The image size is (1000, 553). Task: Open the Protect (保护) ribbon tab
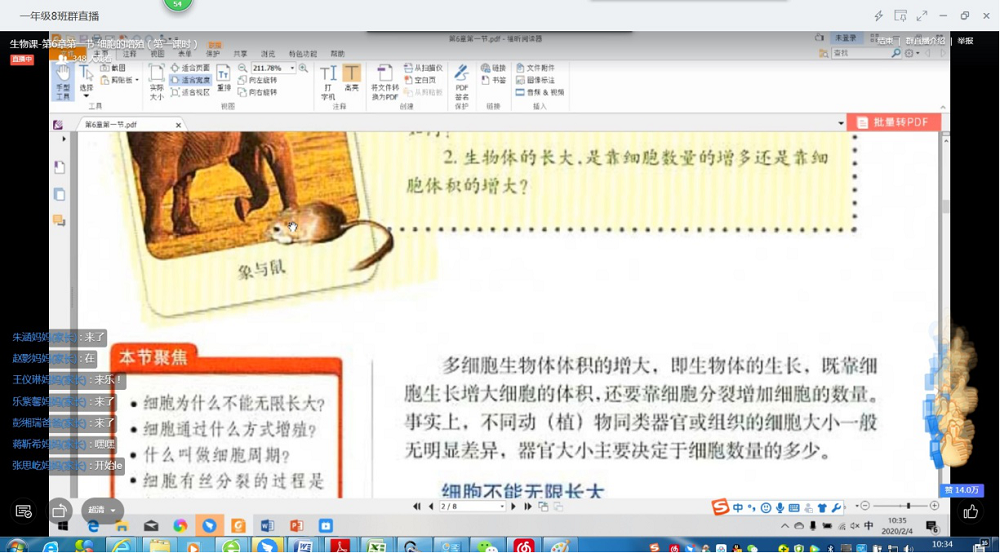[x=212, y=54]
